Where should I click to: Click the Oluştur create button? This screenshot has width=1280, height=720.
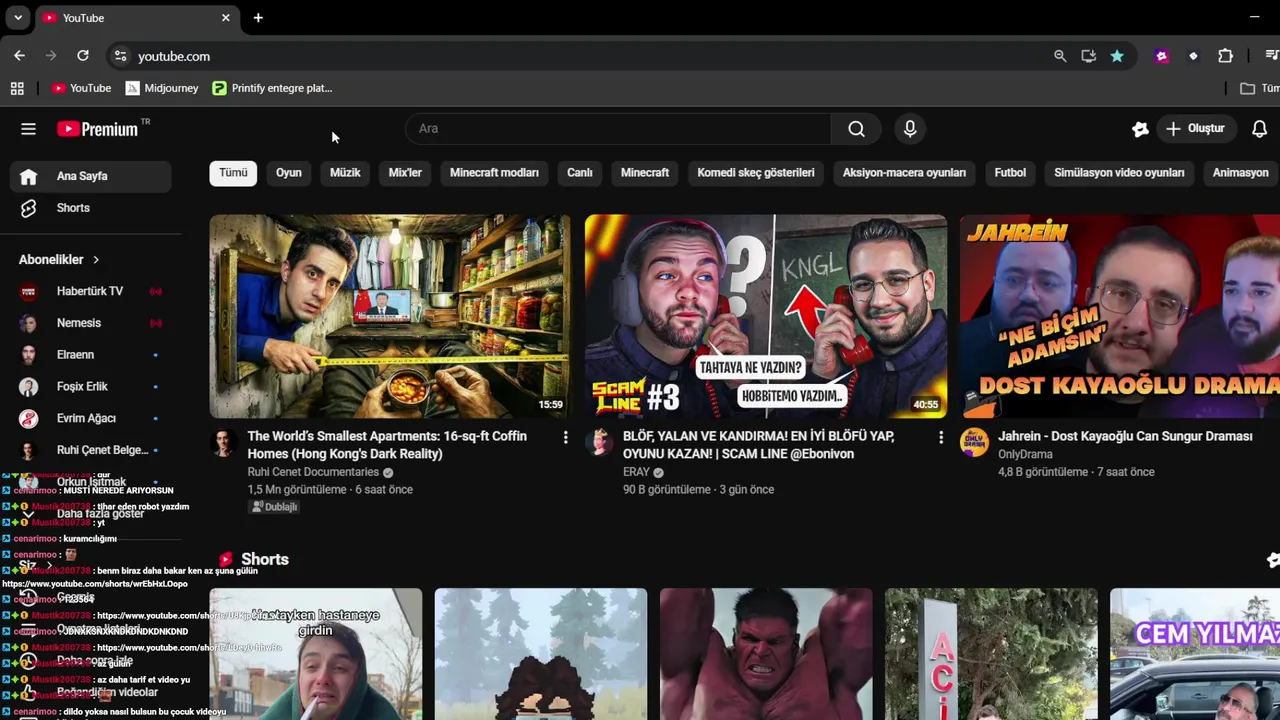1195,128
